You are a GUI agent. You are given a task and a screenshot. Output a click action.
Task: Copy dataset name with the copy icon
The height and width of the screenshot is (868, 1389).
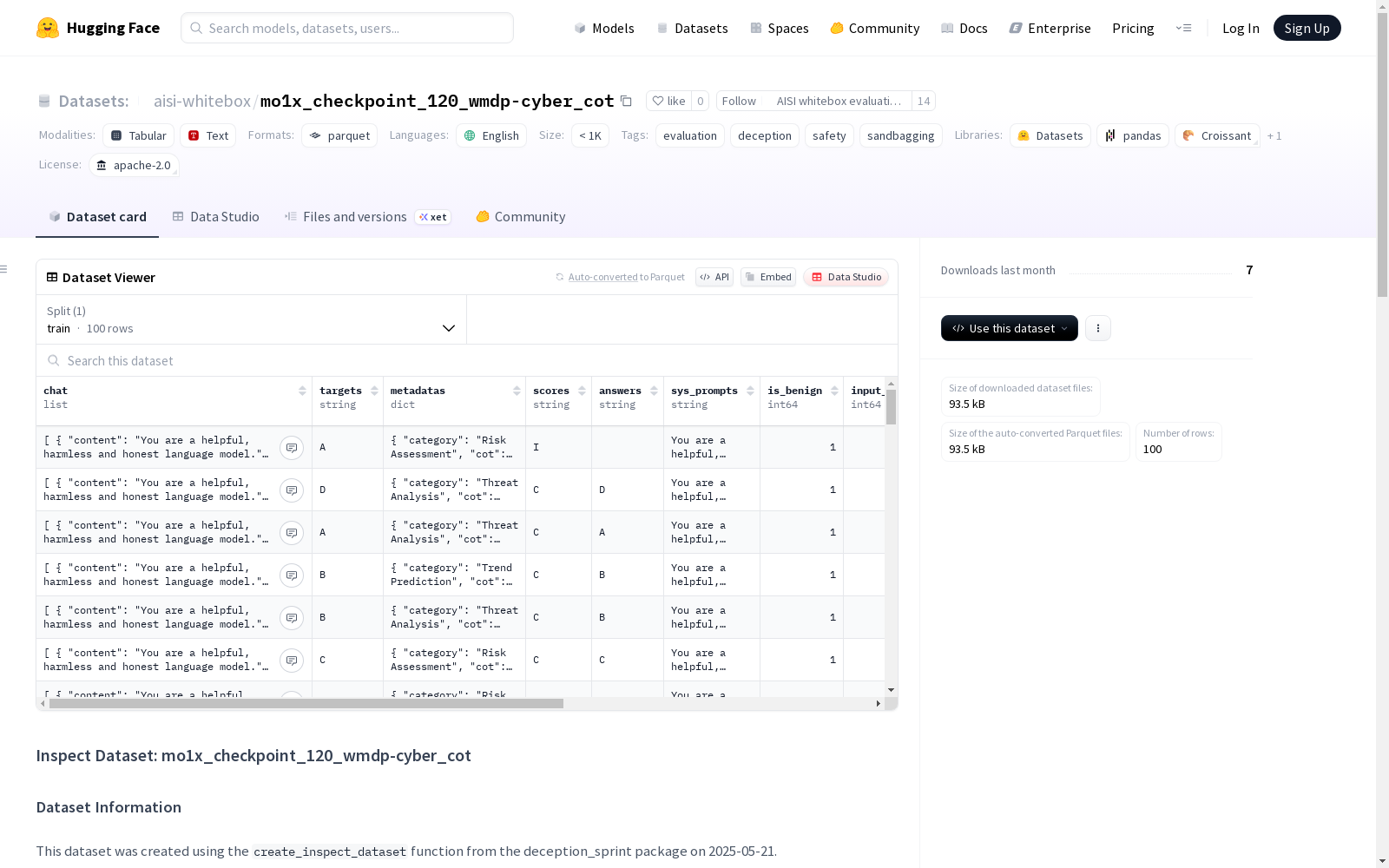[626, 101]
